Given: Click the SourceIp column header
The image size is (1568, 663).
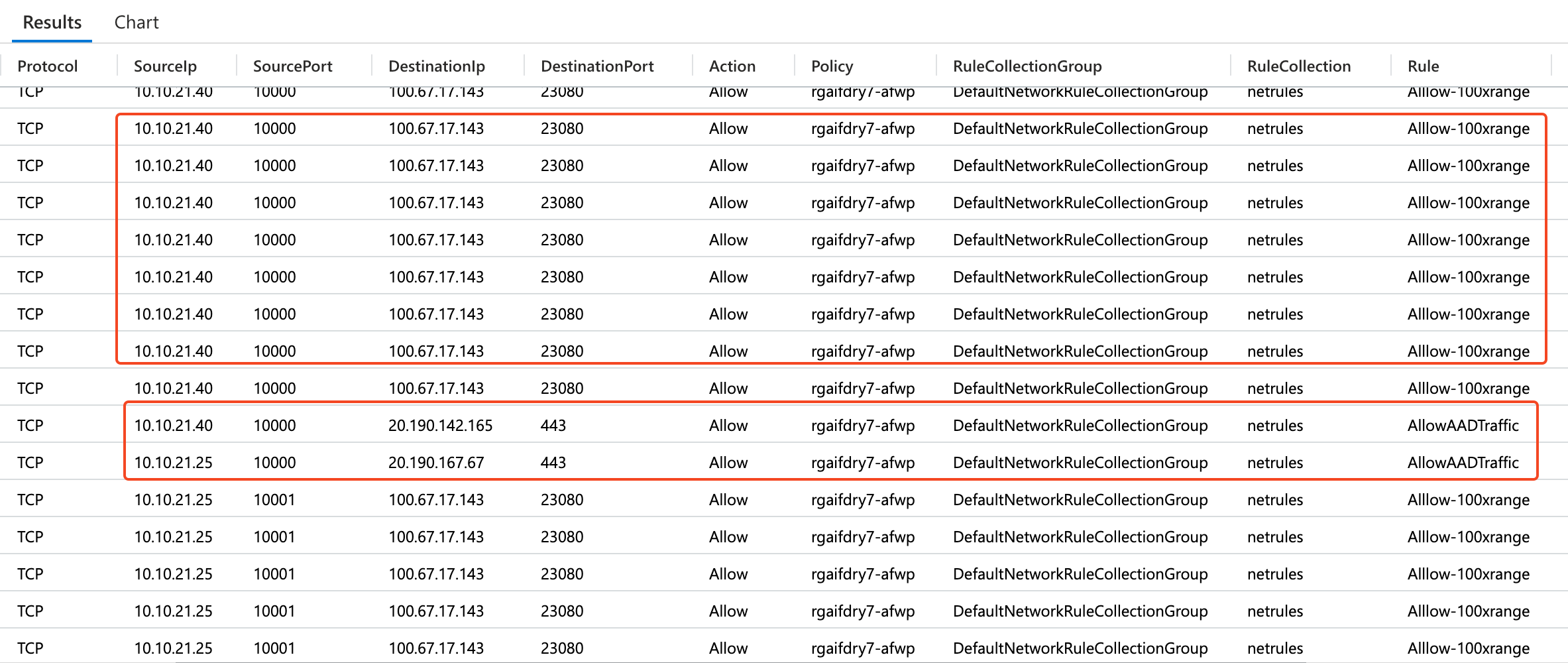Looking at the screenshot, I should click(x=165, y=66).
